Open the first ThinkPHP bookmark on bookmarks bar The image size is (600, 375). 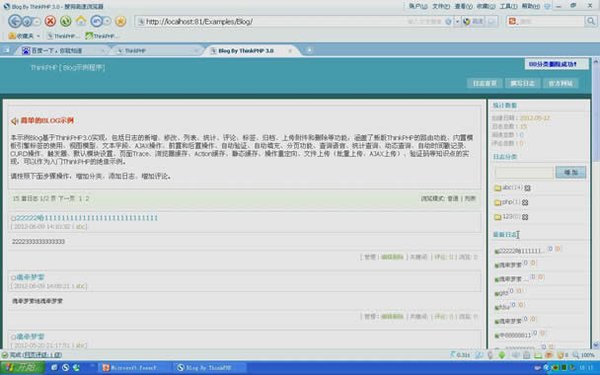(x=64, y=36)
